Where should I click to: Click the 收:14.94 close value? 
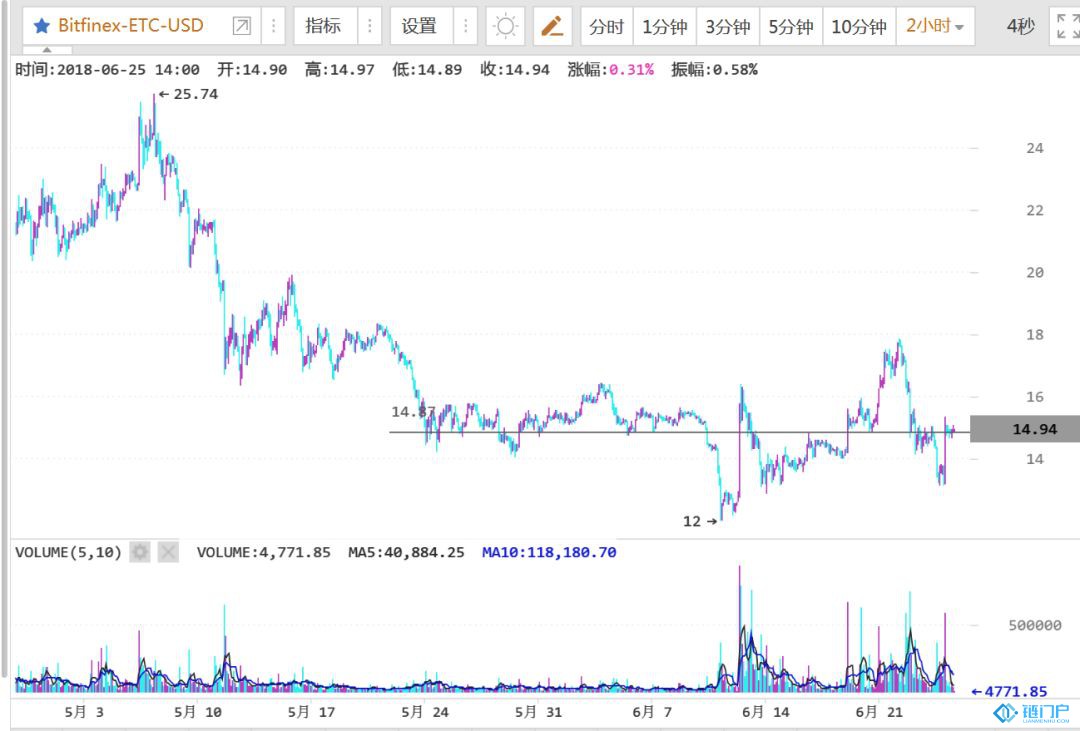pyautogui.click(x=515, y=70)
